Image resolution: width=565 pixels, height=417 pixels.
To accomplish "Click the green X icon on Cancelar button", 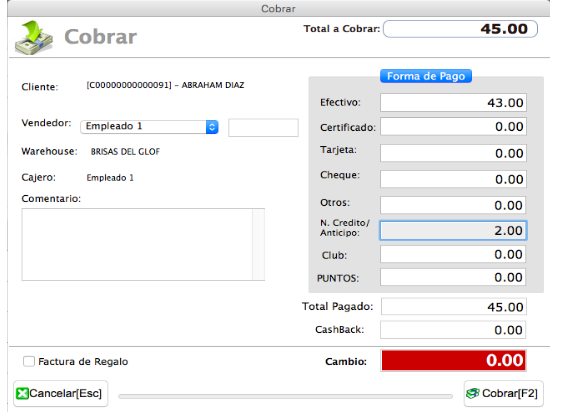I will point(22,393).
